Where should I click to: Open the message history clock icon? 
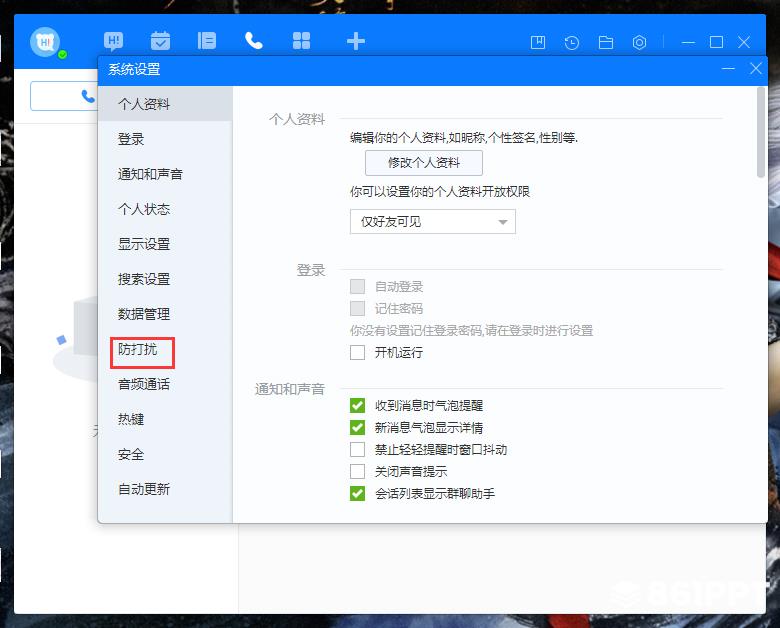coord(572,42)
